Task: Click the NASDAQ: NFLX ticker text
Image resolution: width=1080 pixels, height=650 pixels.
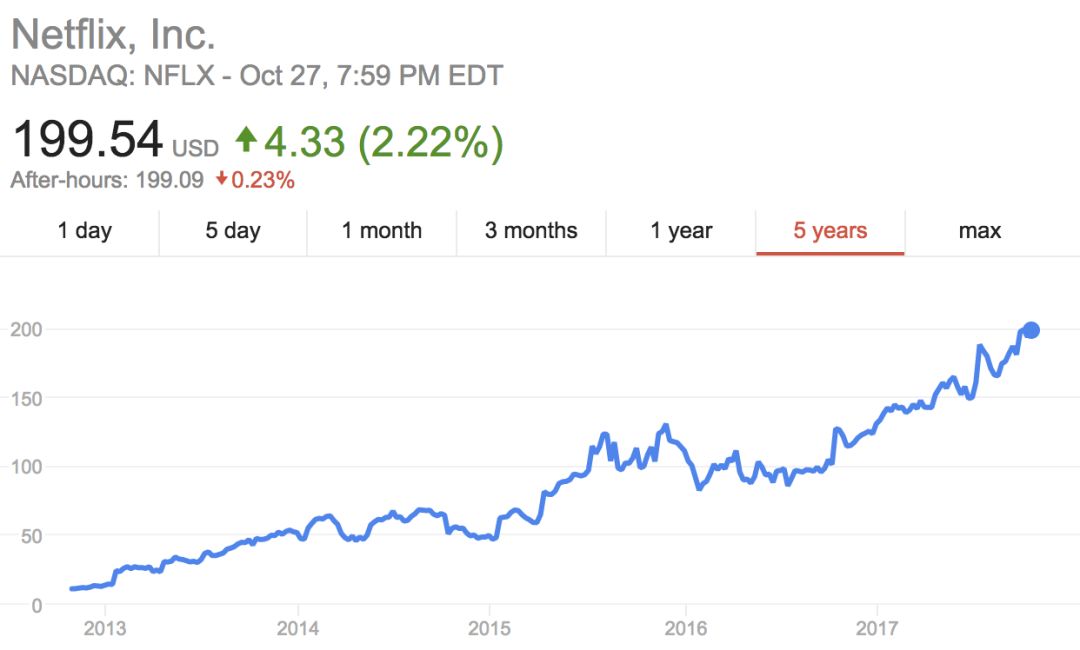Action: (114, 76)
